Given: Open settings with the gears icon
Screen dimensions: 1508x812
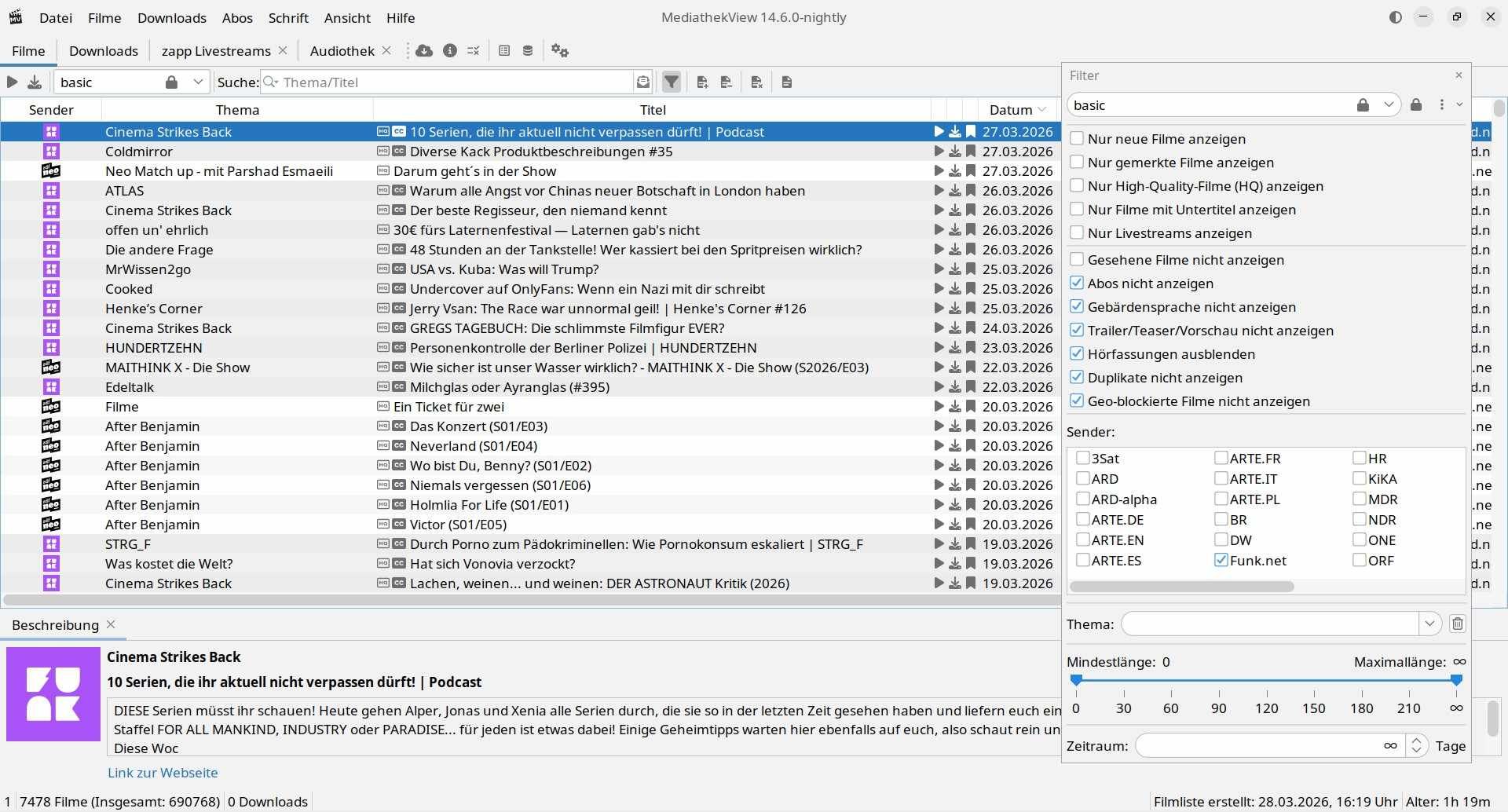Looking at the screenshot, I should 559,51.
